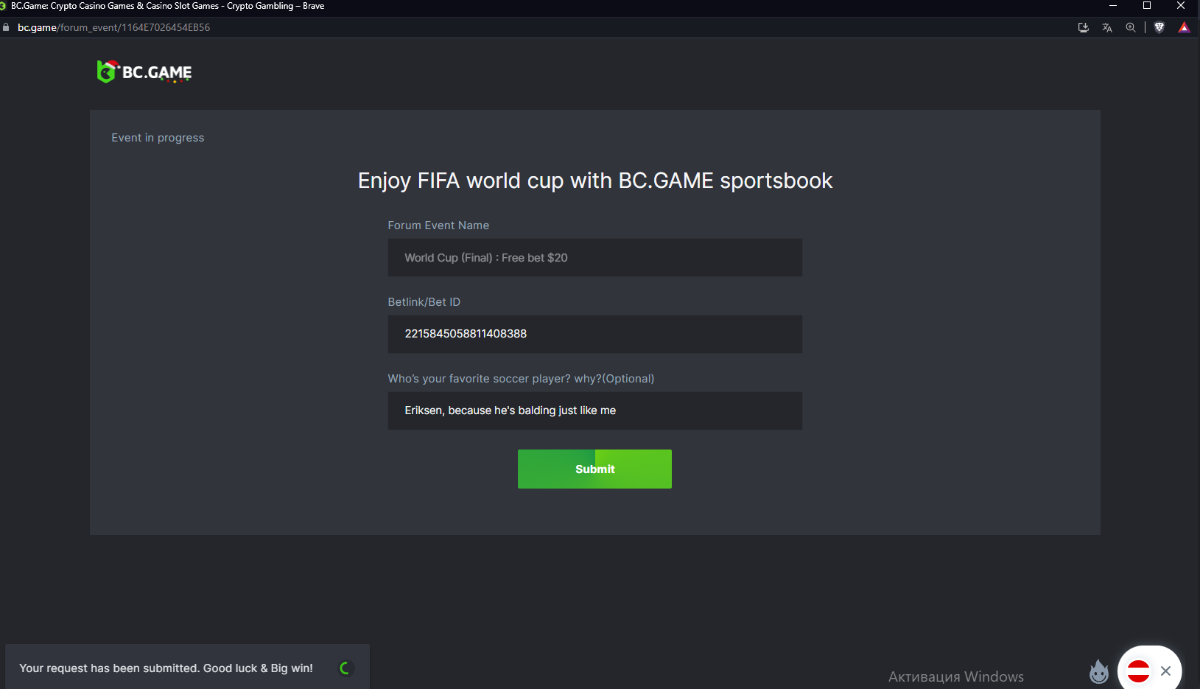Dismiss the flag widget with X

[1165, 671]
